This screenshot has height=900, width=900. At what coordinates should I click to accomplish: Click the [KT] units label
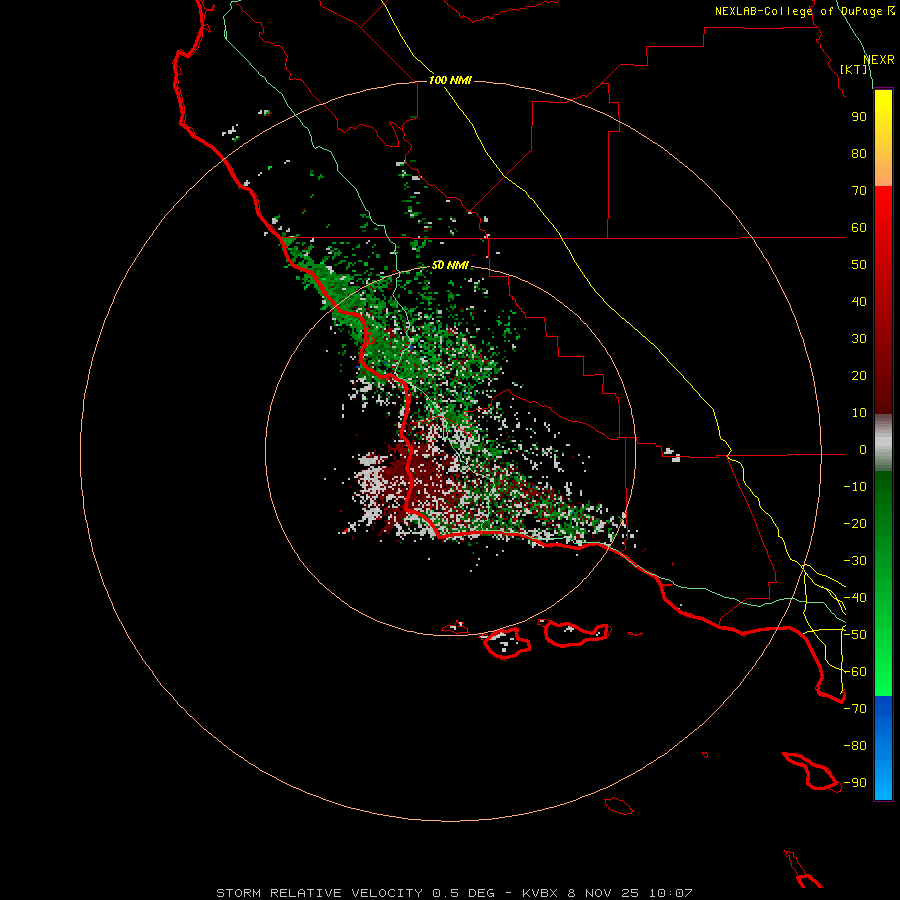(x=854, y=70)
